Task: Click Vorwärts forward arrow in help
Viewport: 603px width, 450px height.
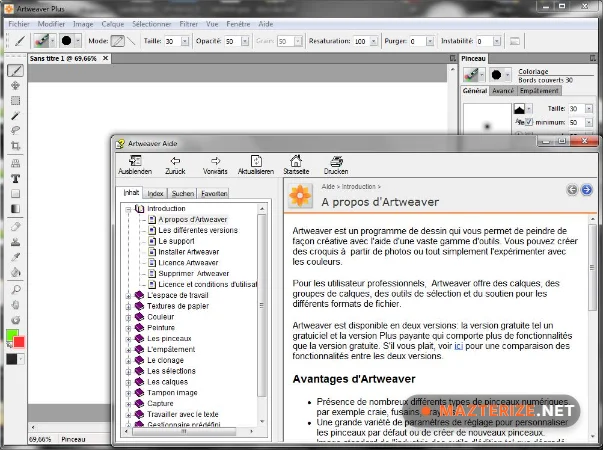Action: pyautogui.click(x=215, y=165)
